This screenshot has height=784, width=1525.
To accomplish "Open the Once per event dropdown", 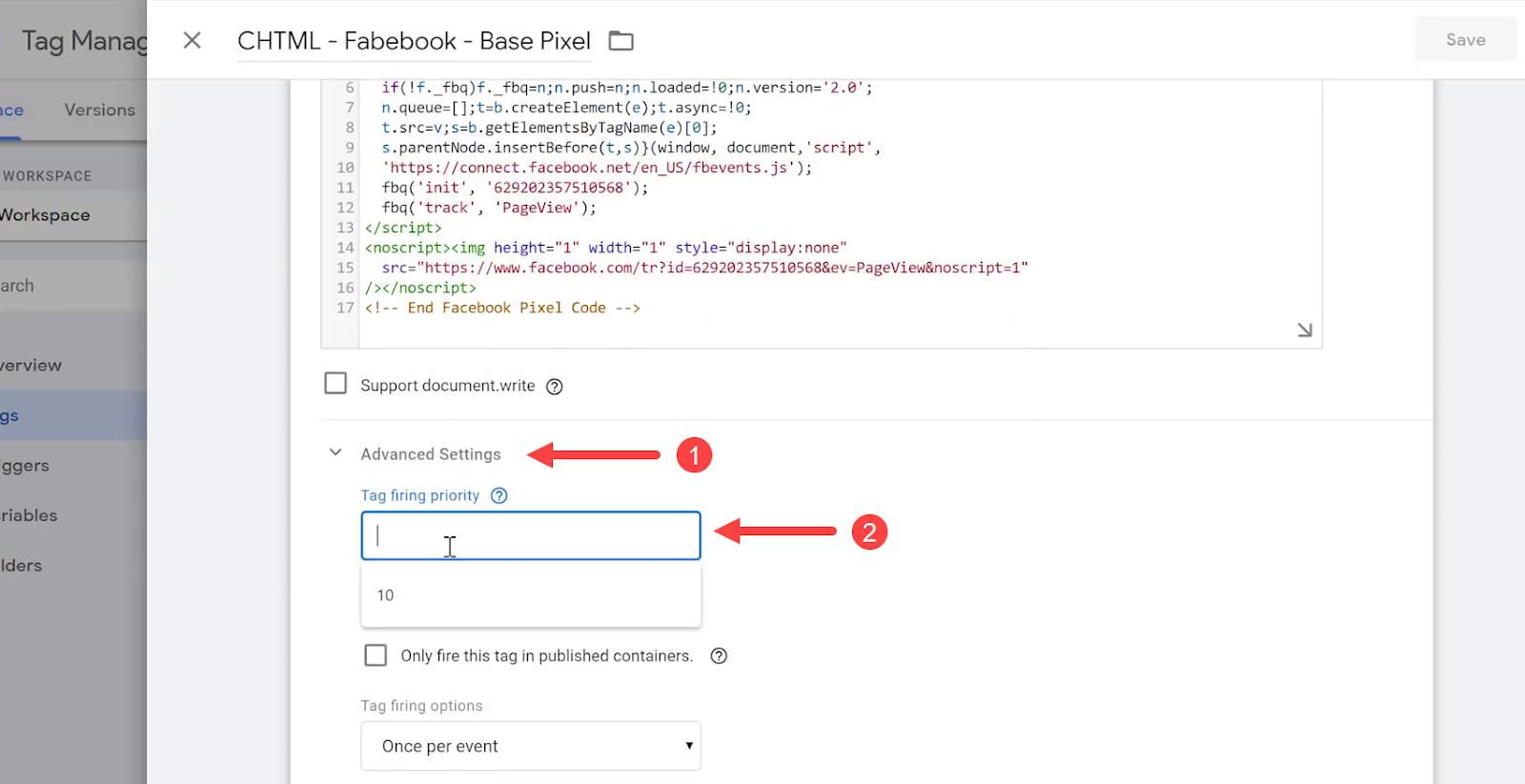I will coord(531,746).
